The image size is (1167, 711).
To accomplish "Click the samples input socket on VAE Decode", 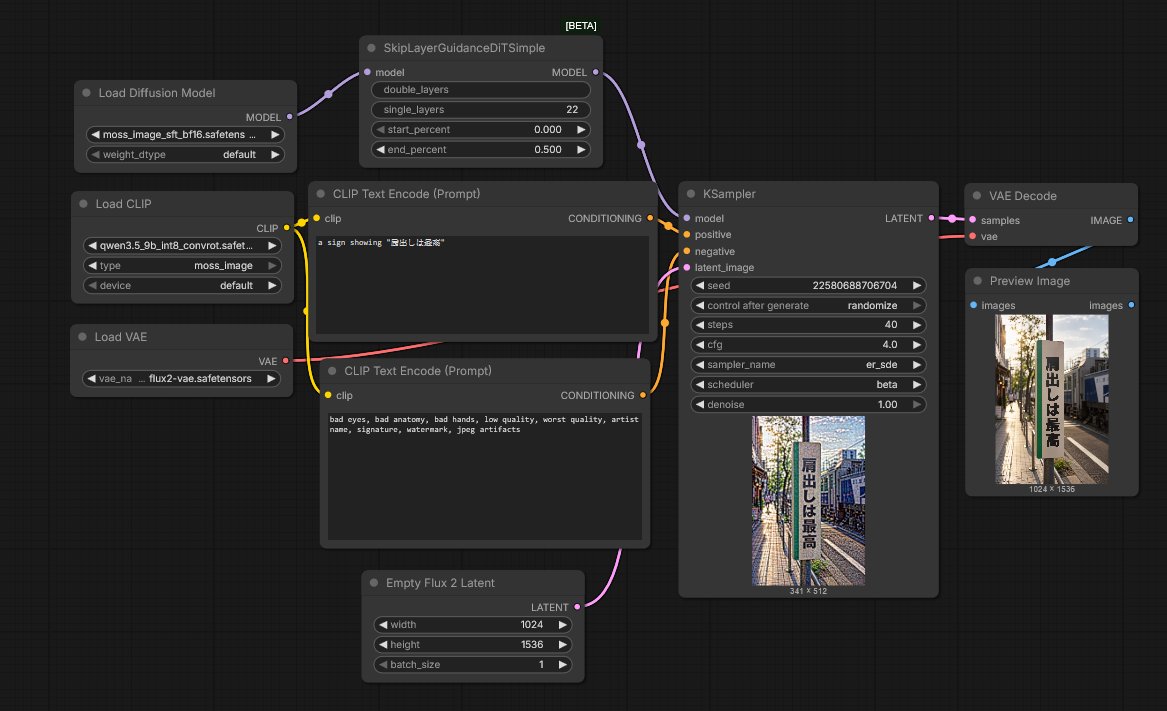I will point(973,220).
